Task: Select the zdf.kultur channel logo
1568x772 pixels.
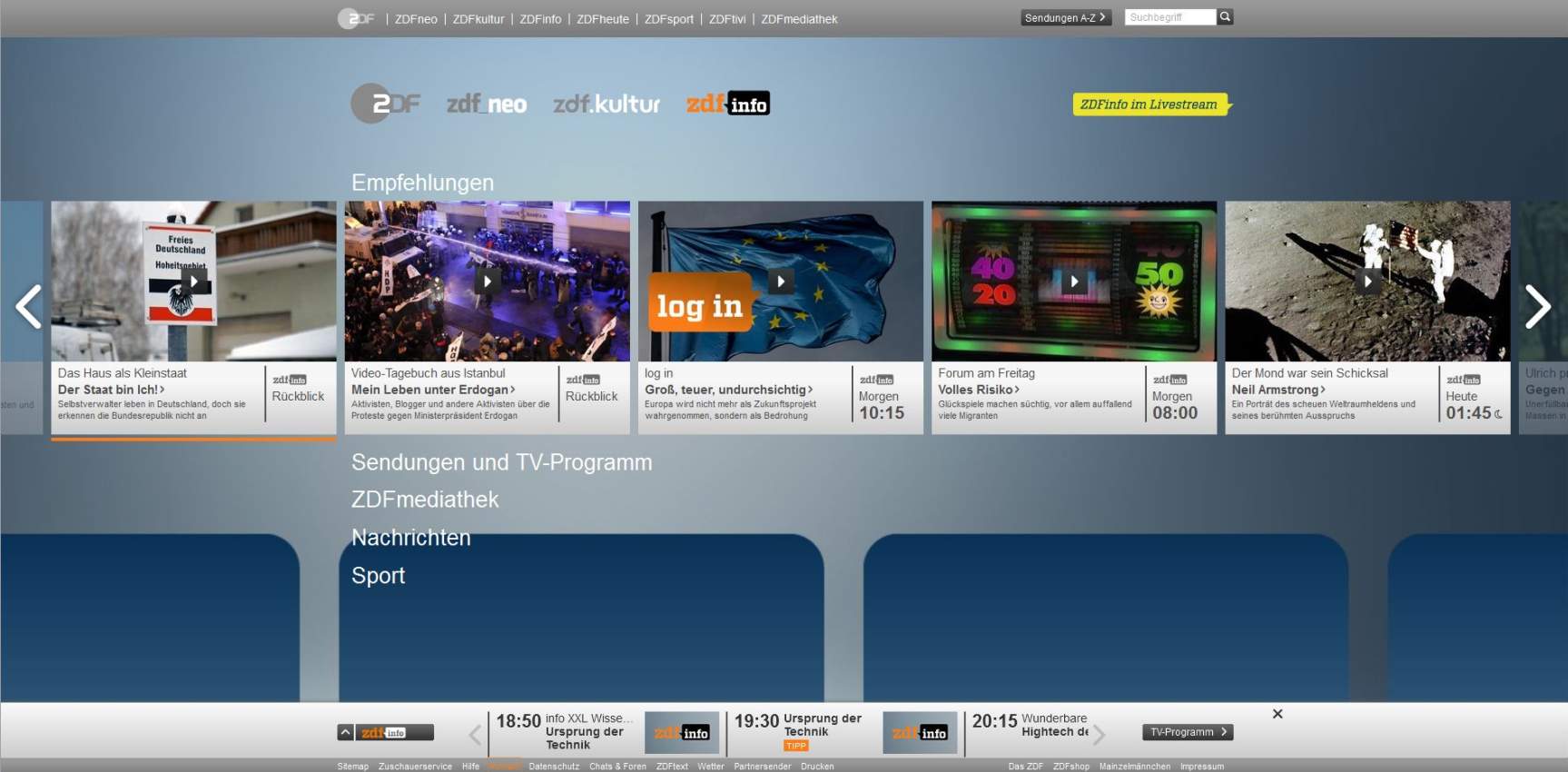Action: pyautogui.click(x=606, y=104)
